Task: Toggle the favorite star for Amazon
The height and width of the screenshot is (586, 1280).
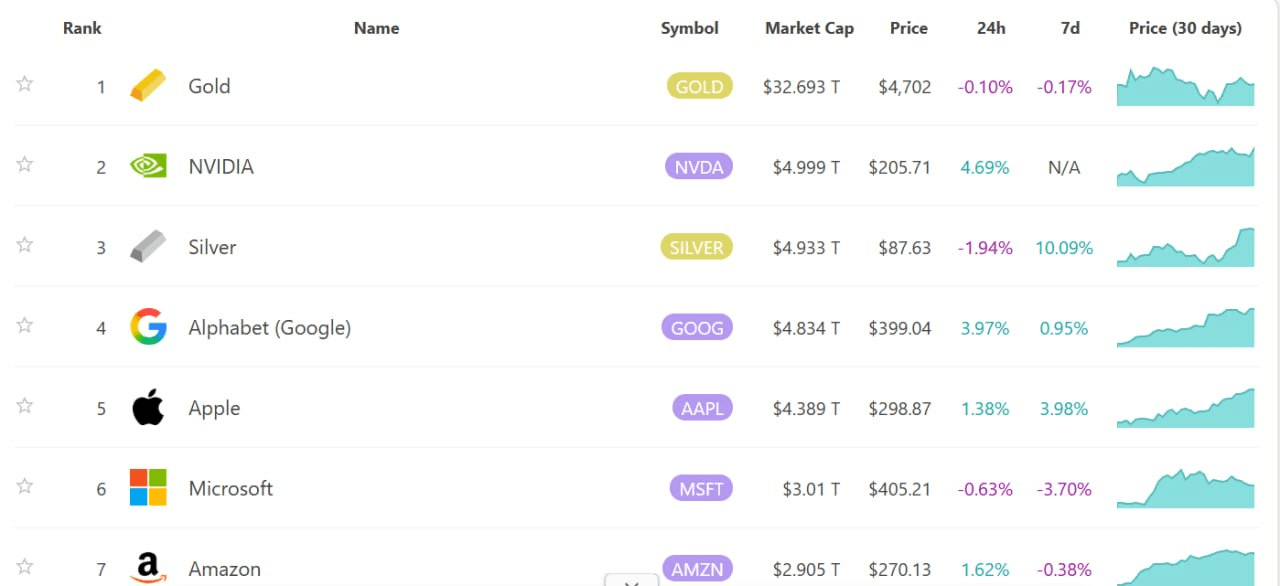Action: click(25, 566)
